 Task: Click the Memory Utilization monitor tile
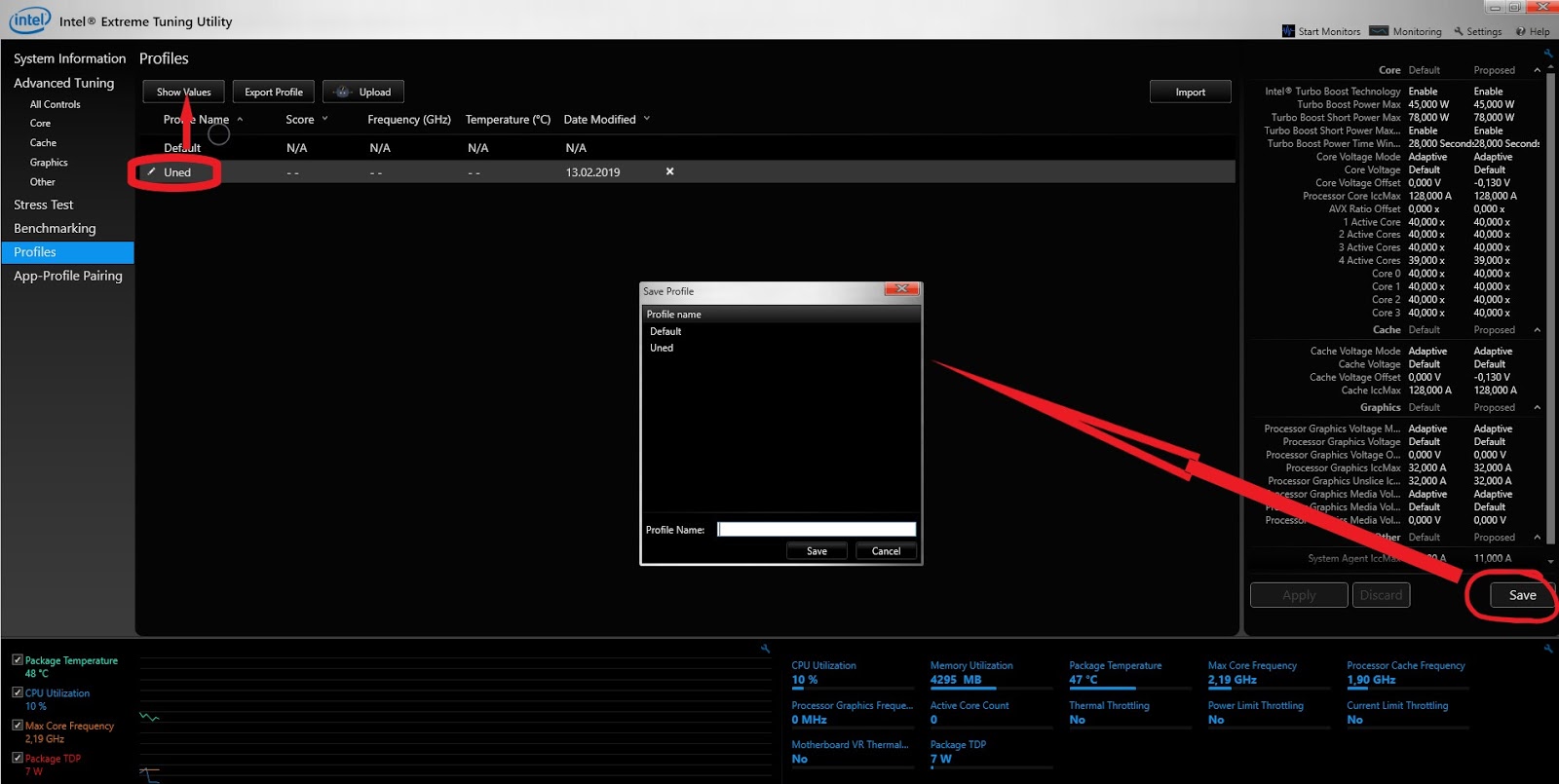point(992,674)
